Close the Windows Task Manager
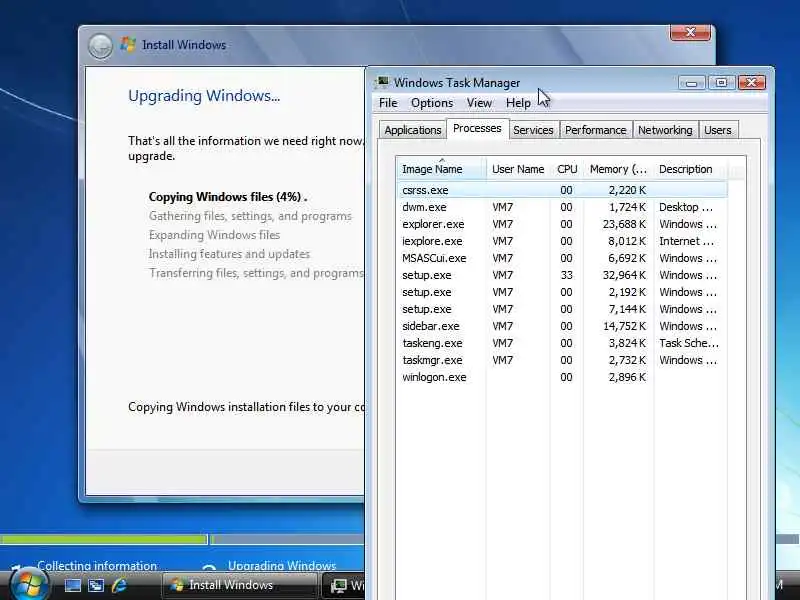The width and height of the screenshot is (800, 600). [752, 83]
